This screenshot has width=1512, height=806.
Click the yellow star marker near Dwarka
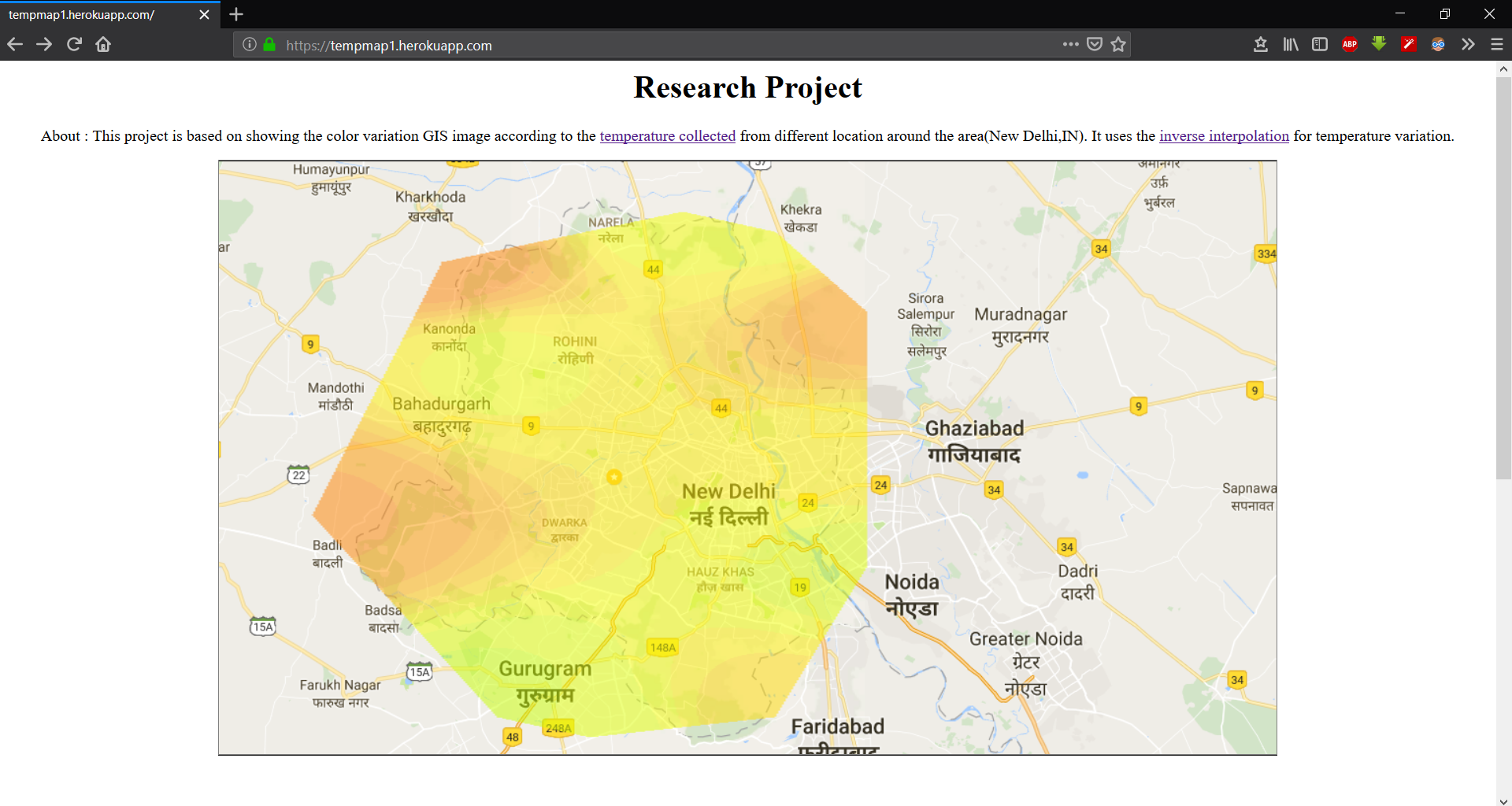click(x=614, y=477)
